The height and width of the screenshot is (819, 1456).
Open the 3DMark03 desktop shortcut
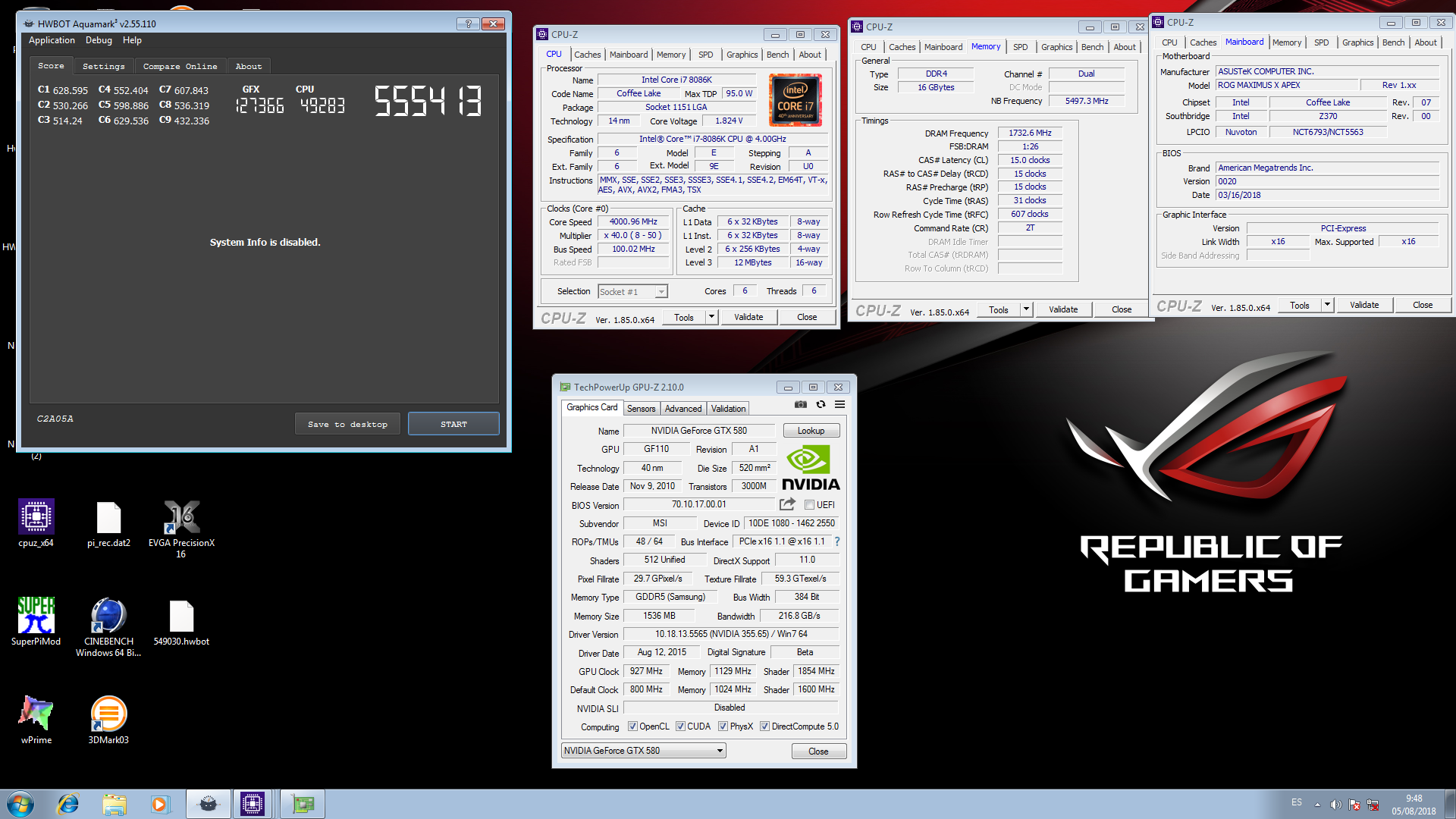coord(108,720)
